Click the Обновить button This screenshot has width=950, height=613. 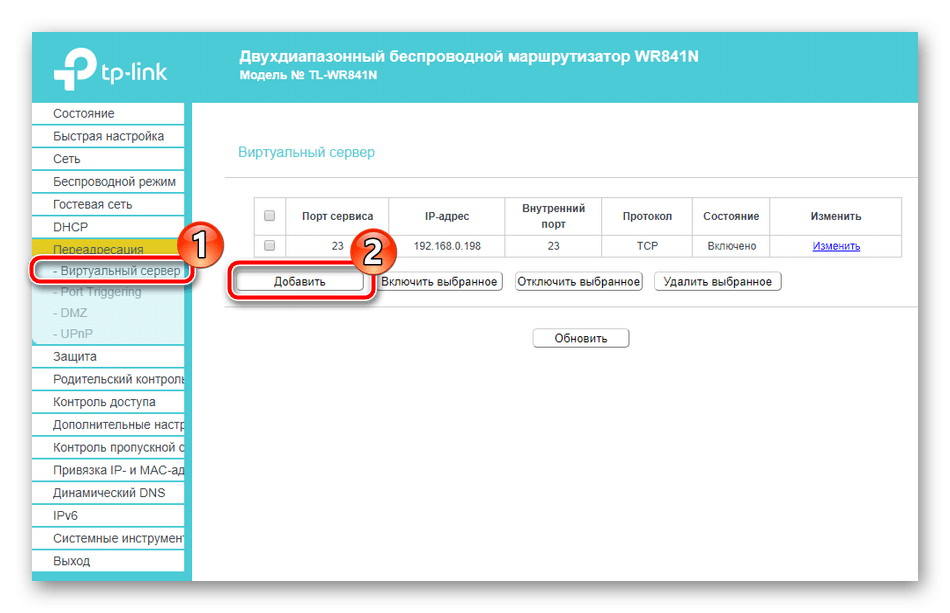point(581,338)
